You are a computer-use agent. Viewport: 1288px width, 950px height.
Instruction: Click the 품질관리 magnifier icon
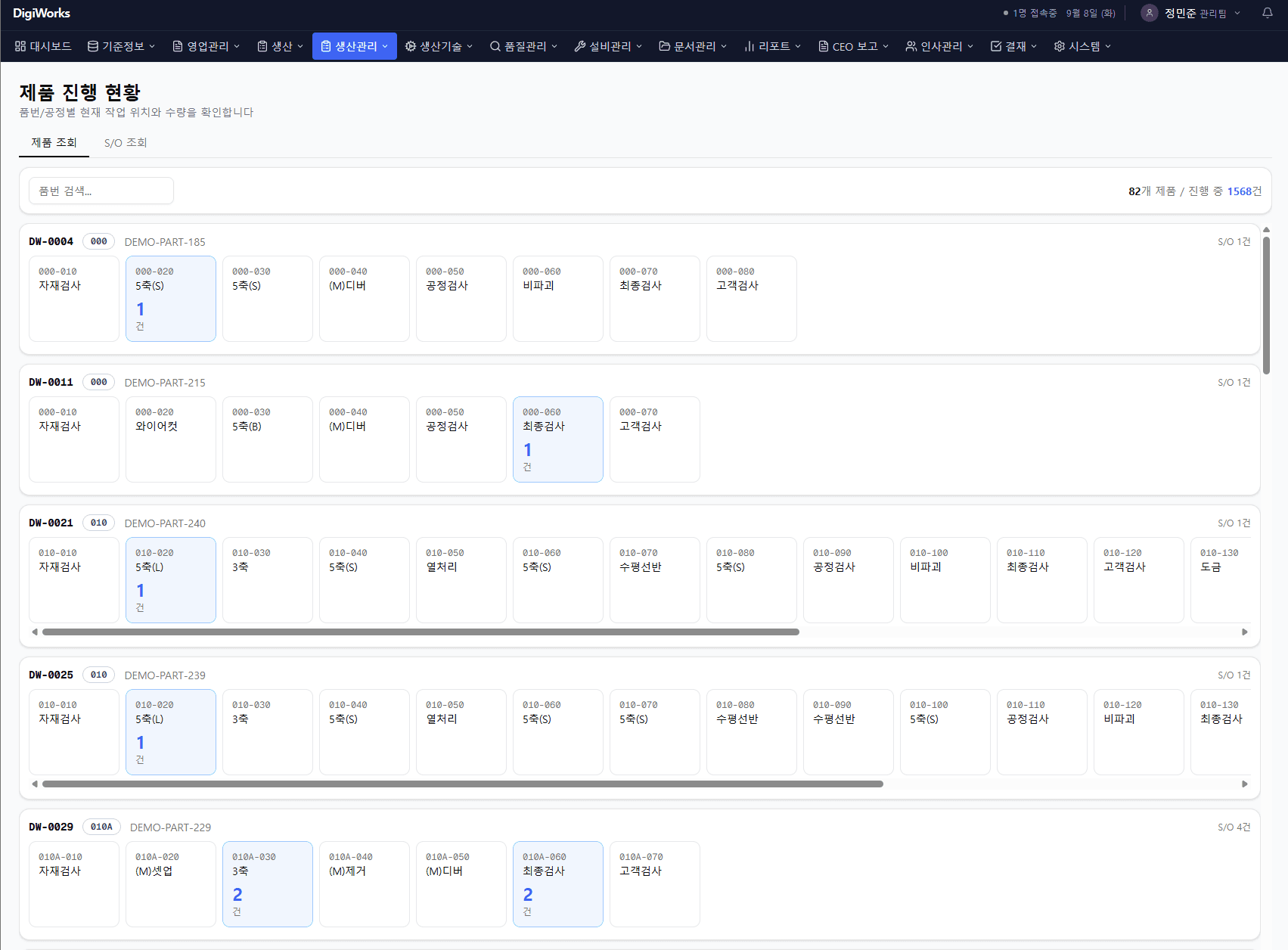pyautogui.click(x=495, y=46)
